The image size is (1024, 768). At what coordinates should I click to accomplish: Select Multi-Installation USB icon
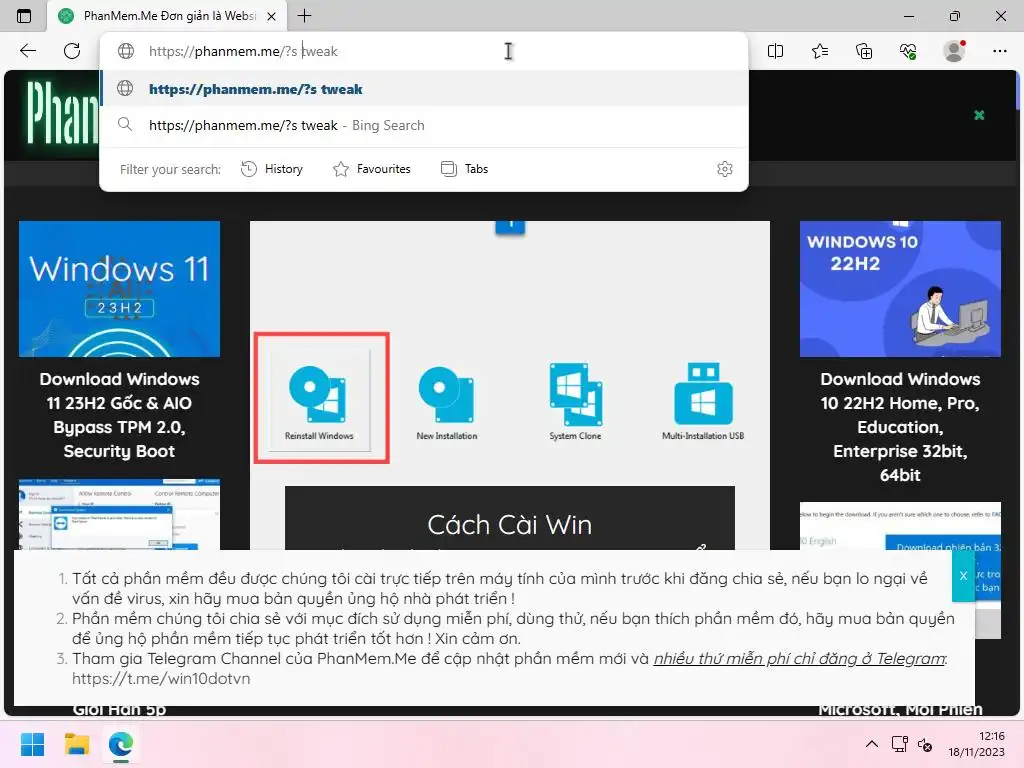pyautogui.click(x=703, y=402)
